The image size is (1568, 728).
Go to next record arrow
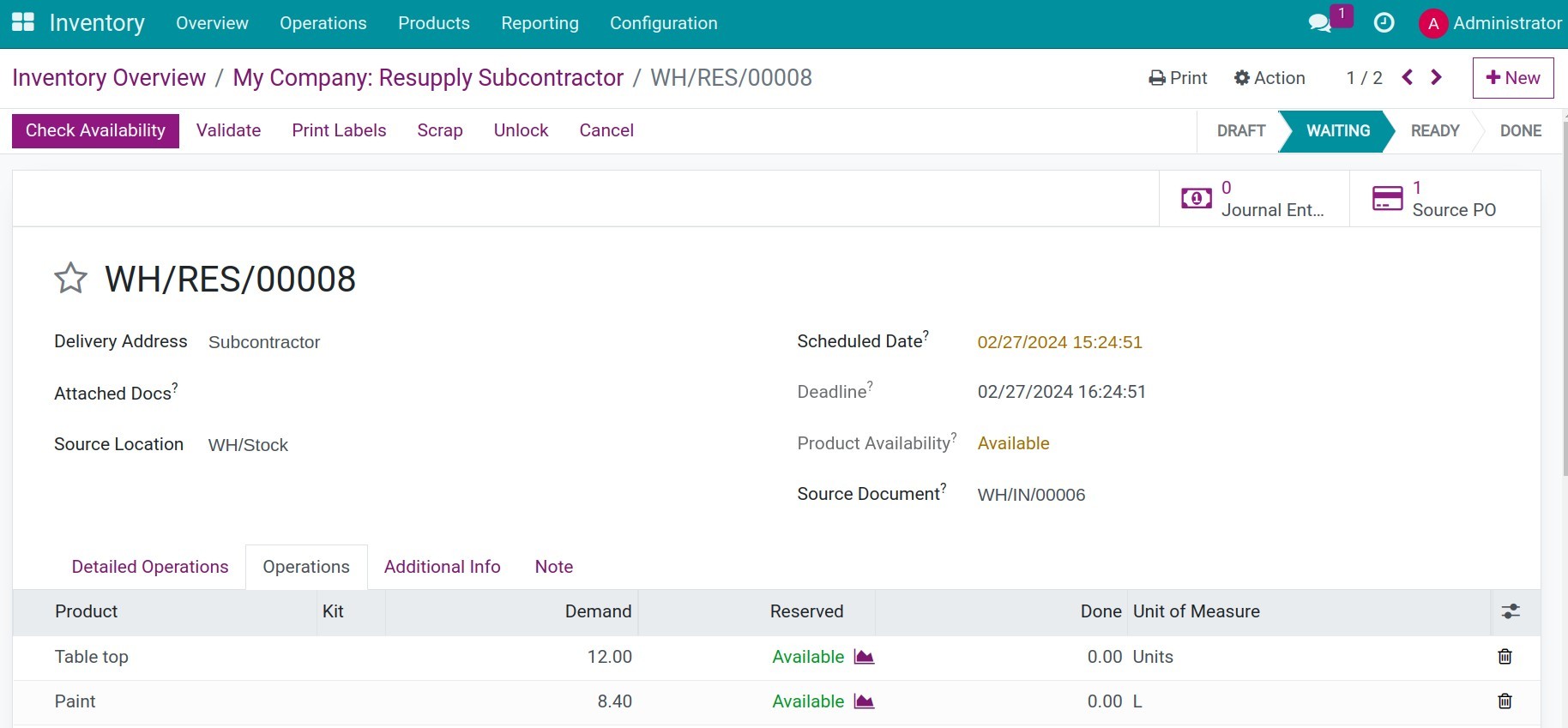(1437, 77)
